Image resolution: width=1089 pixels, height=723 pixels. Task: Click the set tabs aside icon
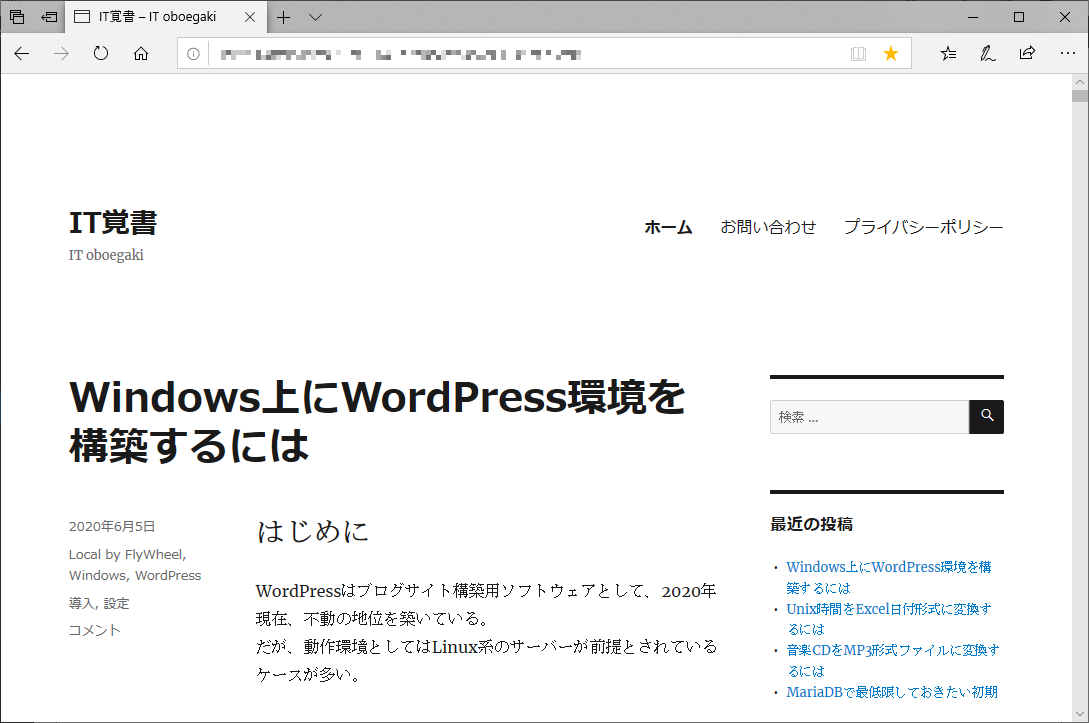[49, 17]
